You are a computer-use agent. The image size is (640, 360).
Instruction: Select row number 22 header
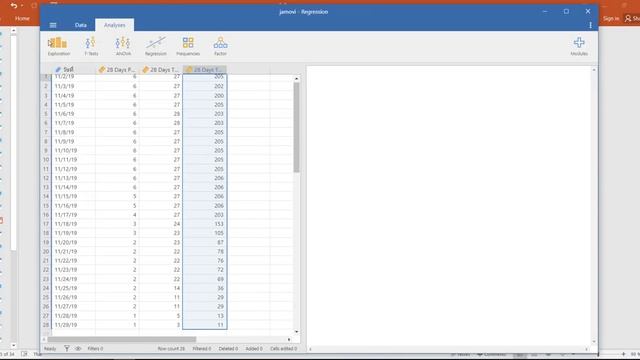(x=46, y=269)
